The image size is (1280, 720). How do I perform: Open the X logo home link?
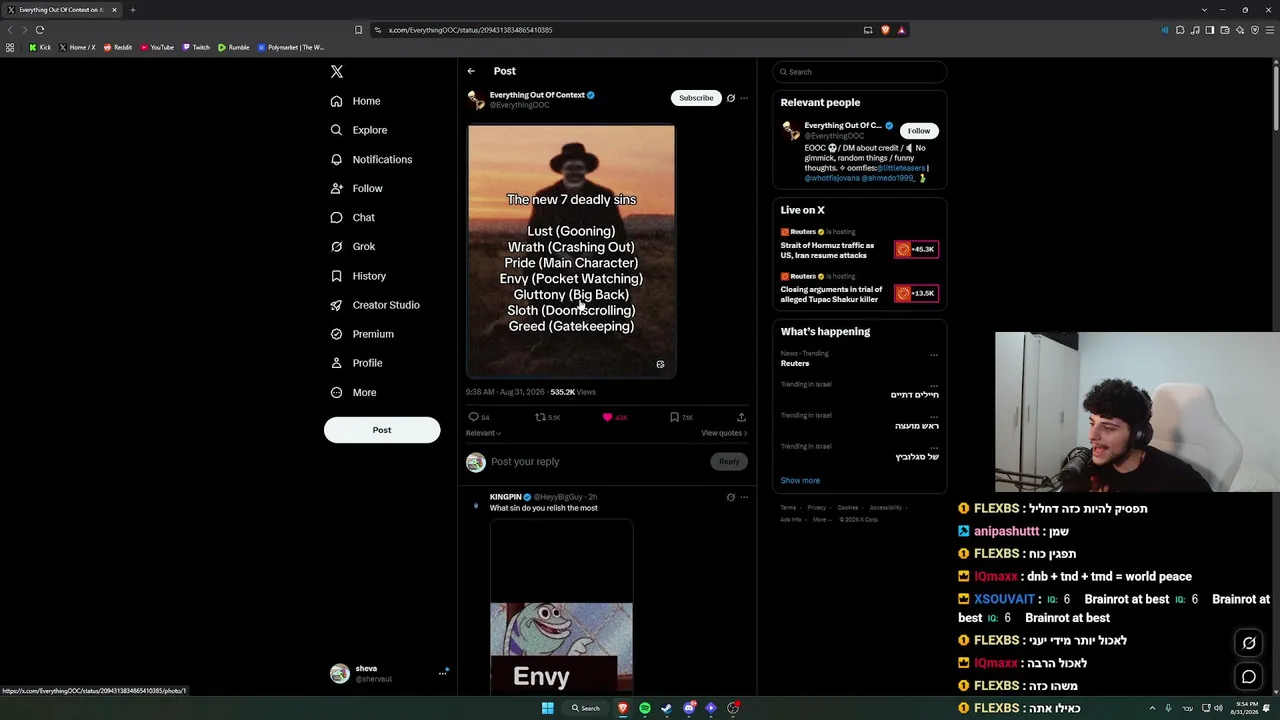click(337, 72)
